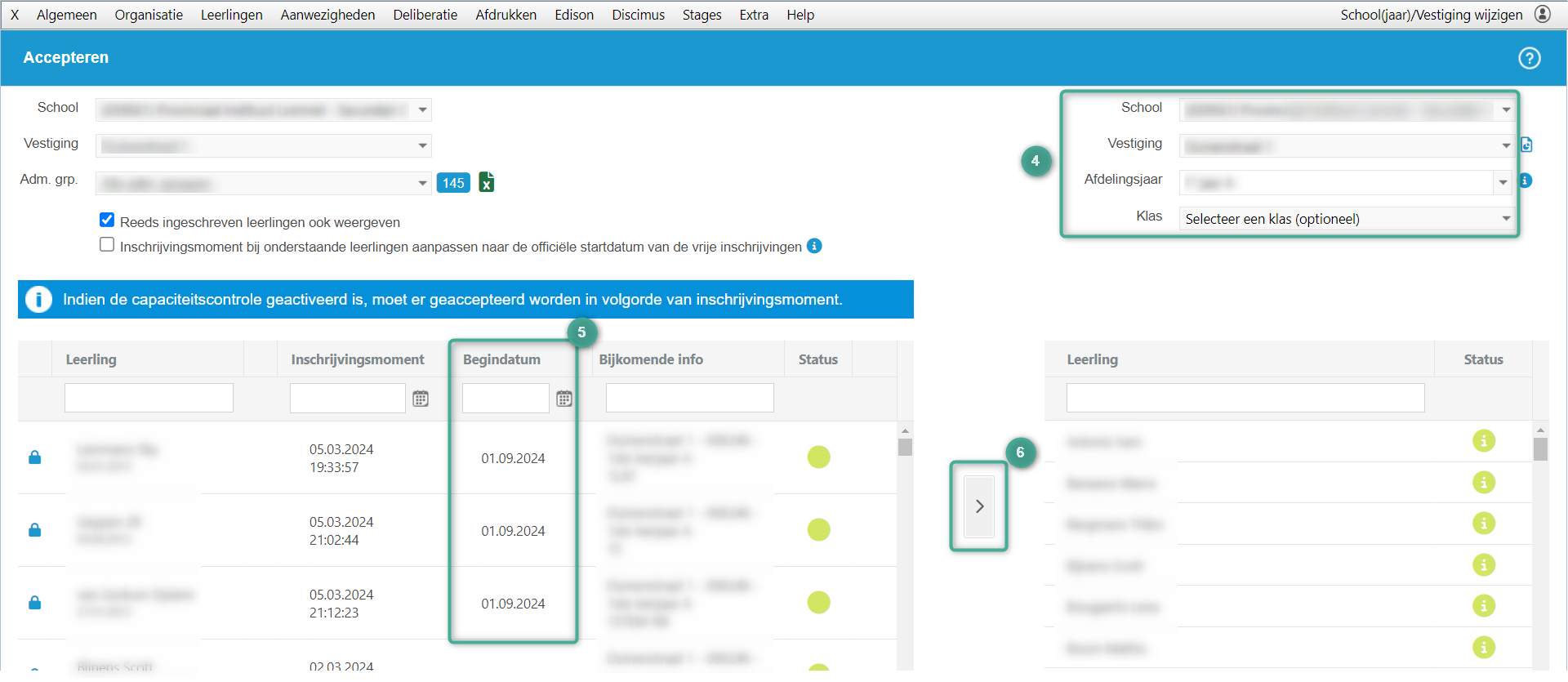
Task: Open the Adm. grp. dropdown
Action: (263, 183)
